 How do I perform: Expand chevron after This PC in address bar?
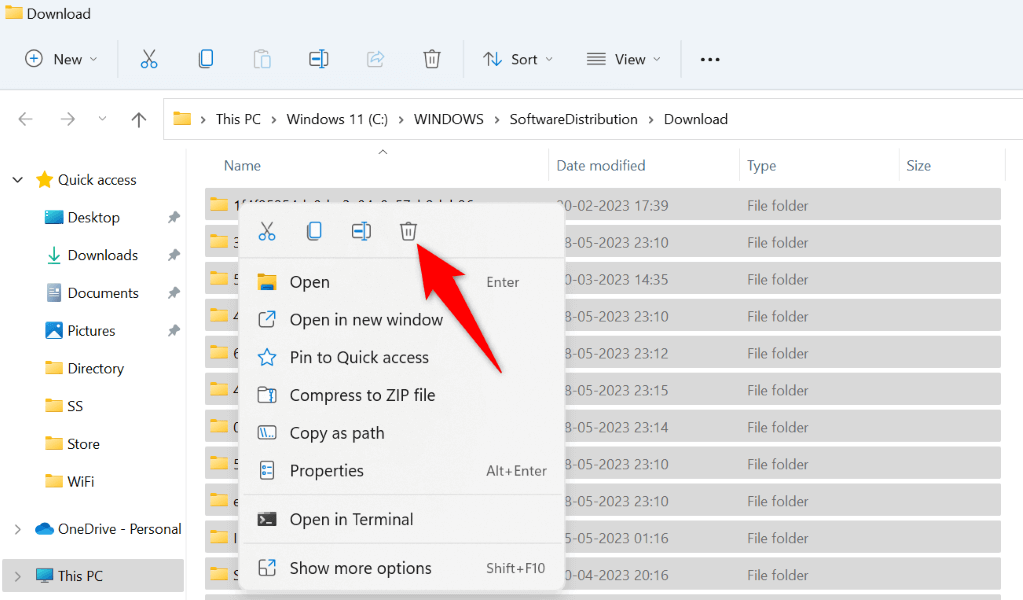[x=273, y=119]
